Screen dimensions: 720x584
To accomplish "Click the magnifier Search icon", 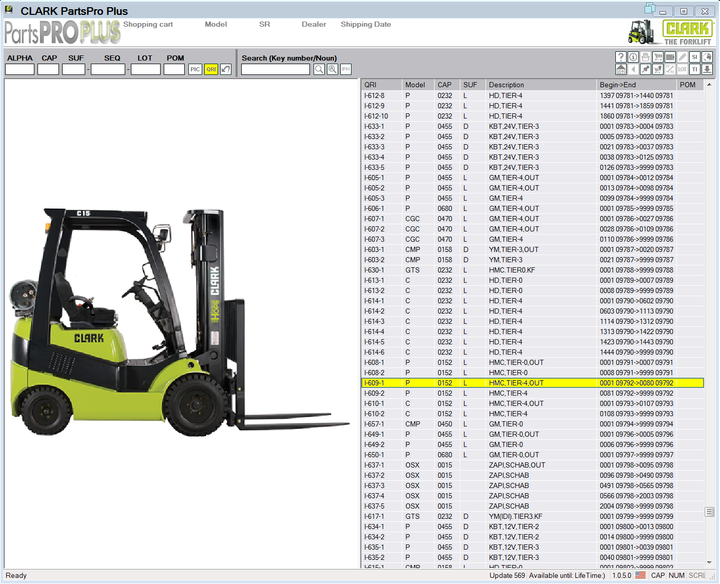I will (319, 69).
